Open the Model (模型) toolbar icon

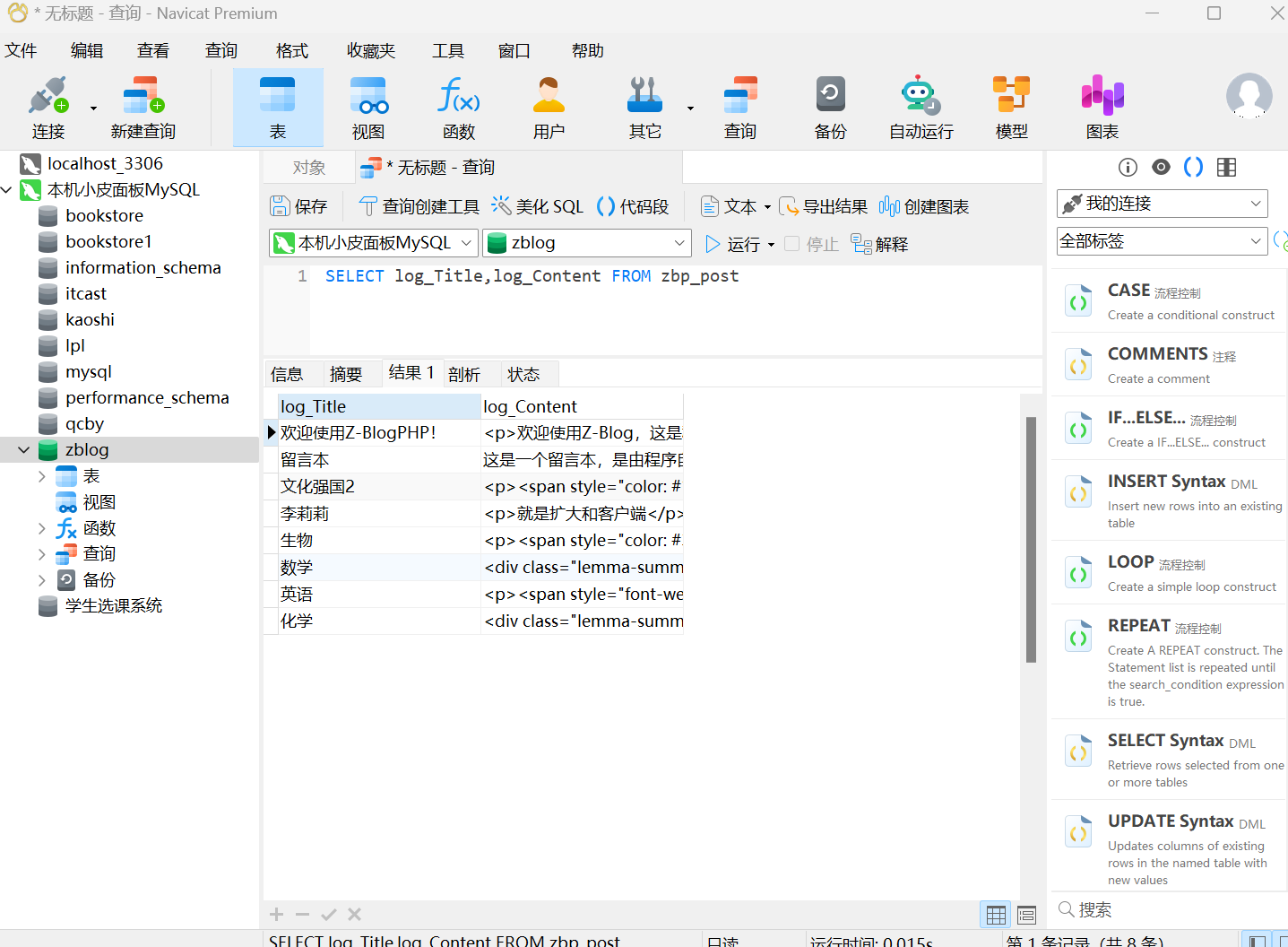[x=1012, y=108]
